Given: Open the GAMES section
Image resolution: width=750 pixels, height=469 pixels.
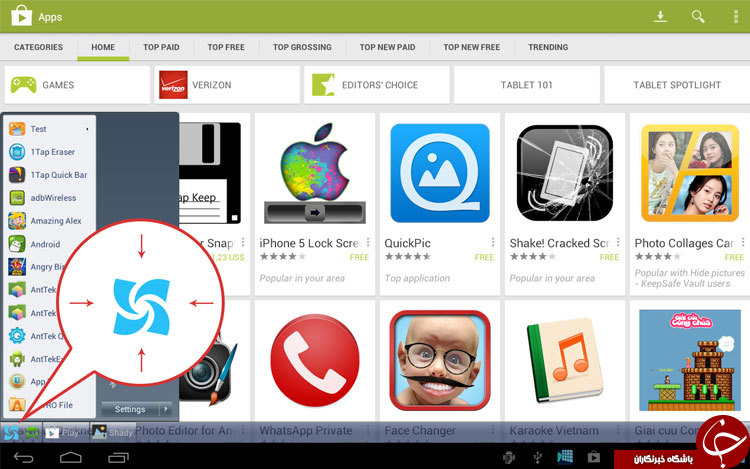Looking at the screenshot, I should pyautogui.click(x=77, y=85).
